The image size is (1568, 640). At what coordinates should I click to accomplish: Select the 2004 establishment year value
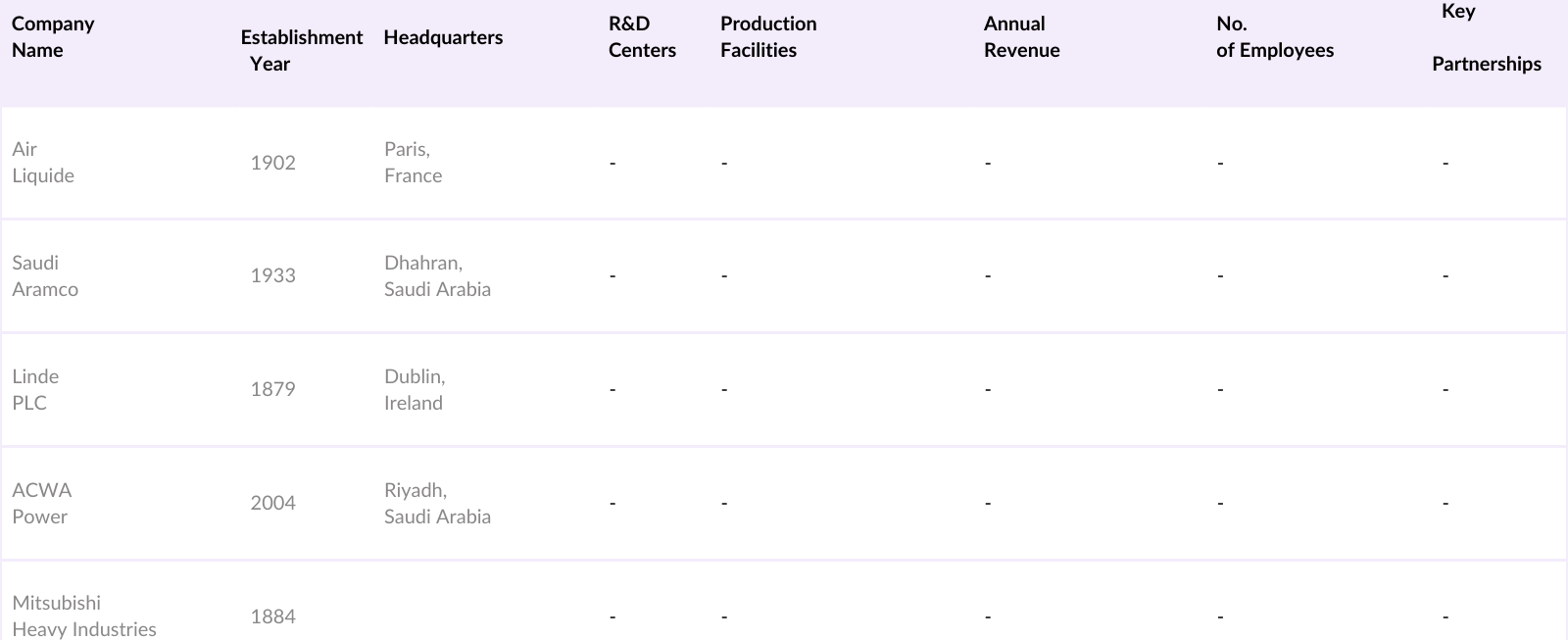pyautogui.click(x=272, y=504)
